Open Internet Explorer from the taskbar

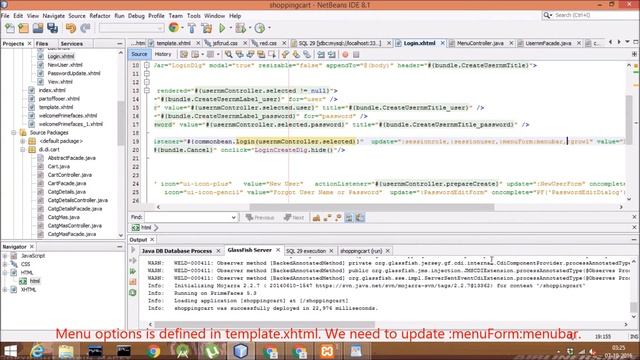38,351
